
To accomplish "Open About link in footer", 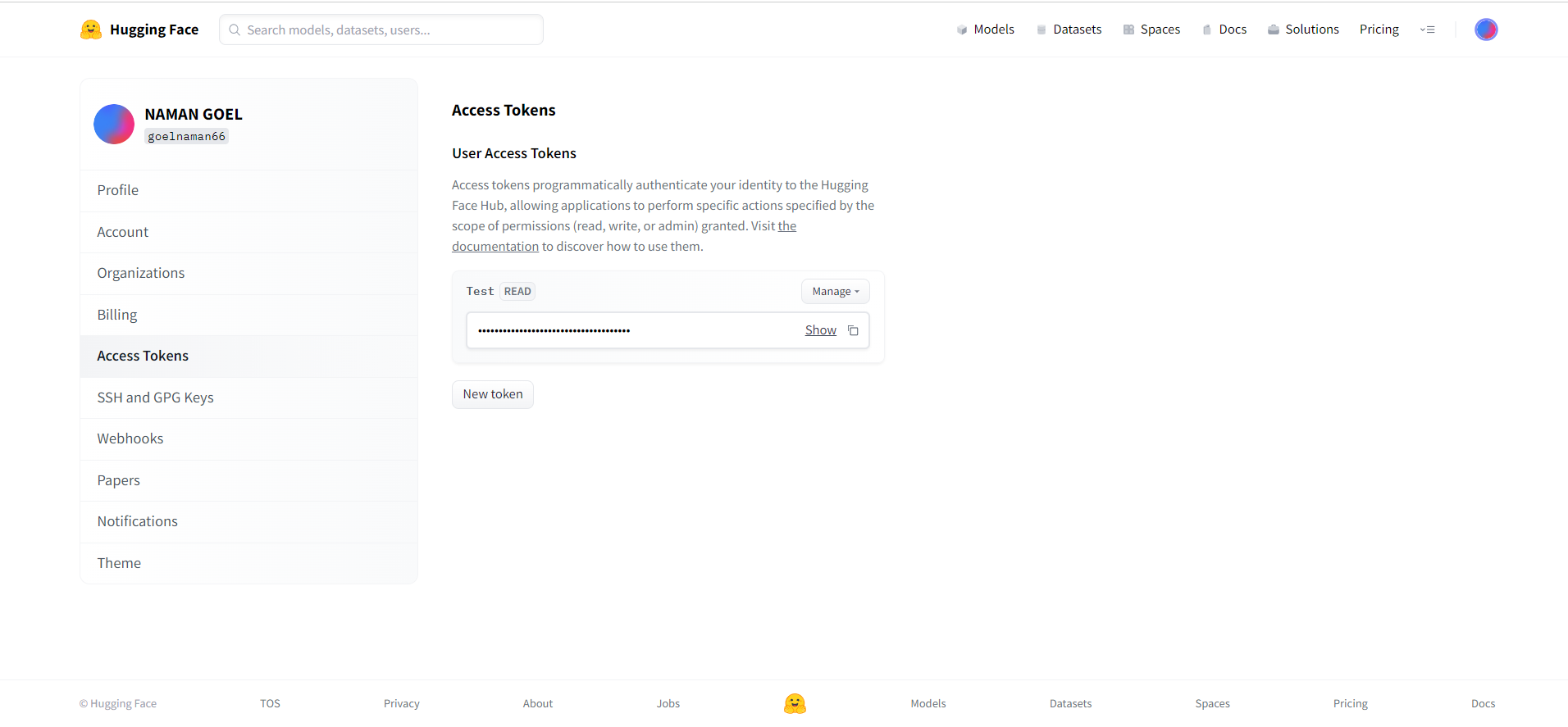I will (x=538, y=703).
